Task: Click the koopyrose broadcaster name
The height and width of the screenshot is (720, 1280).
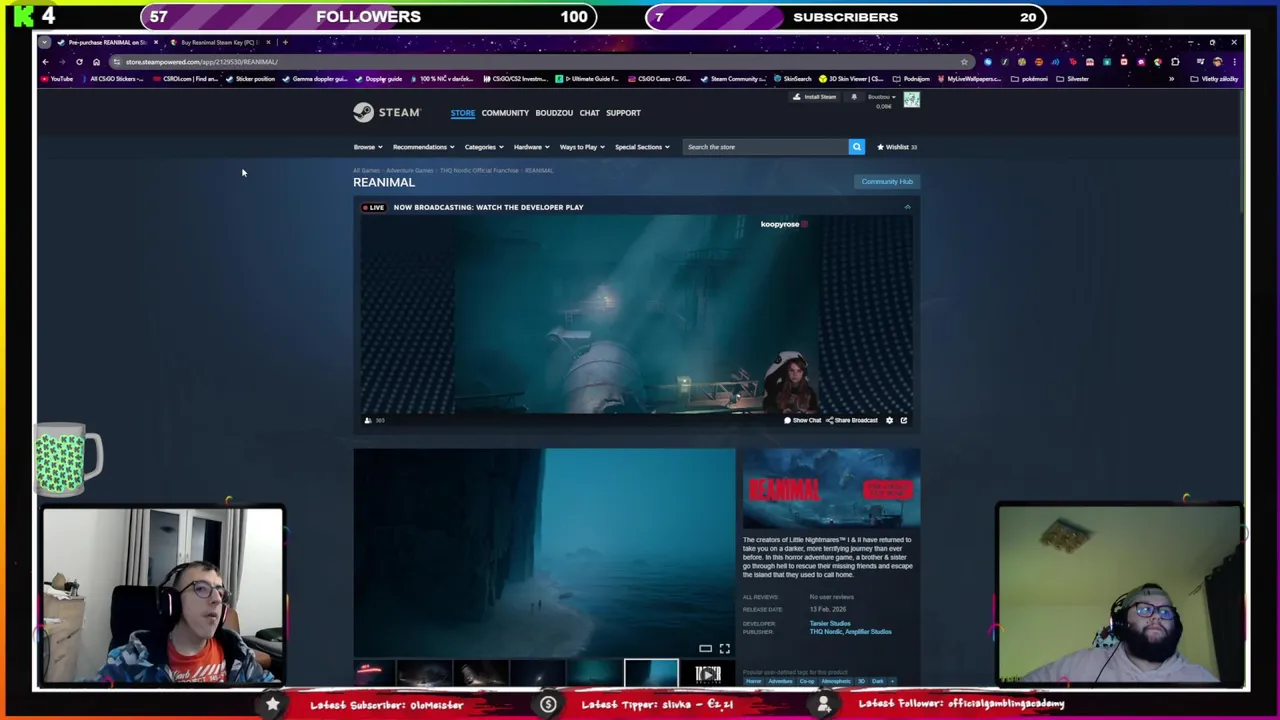Action: click(780, 224)
